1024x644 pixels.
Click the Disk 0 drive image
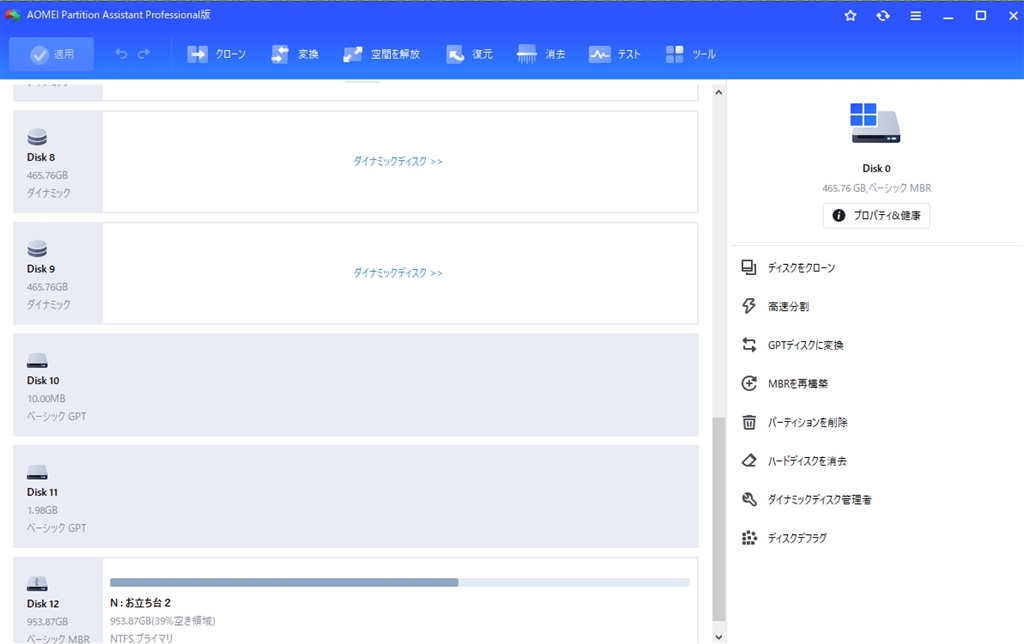tap(876, 123)
